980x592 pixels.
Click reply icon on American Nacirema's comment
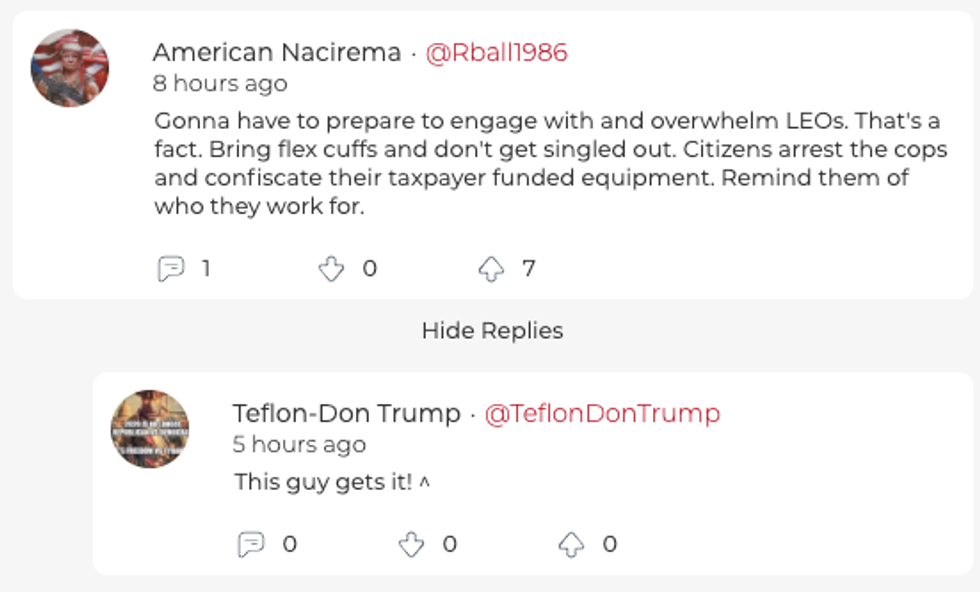171,269
